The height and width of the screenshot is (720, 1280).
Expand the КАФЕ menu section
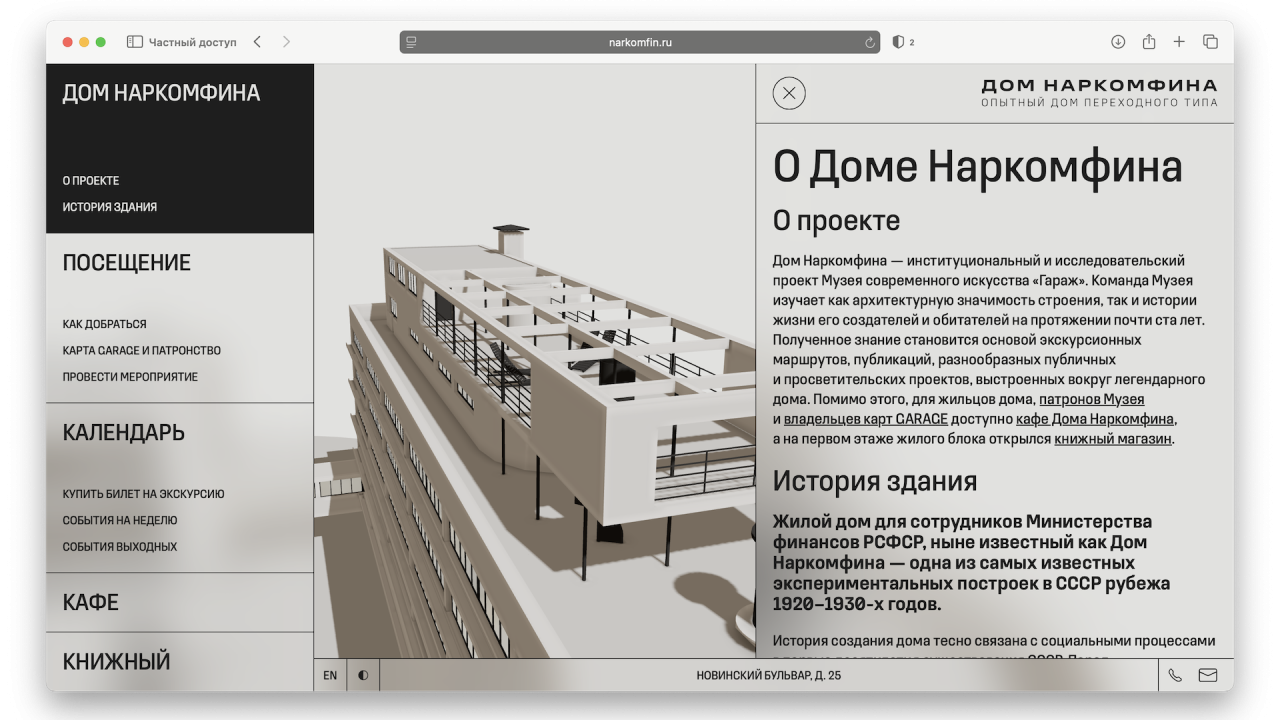(91, 602)
